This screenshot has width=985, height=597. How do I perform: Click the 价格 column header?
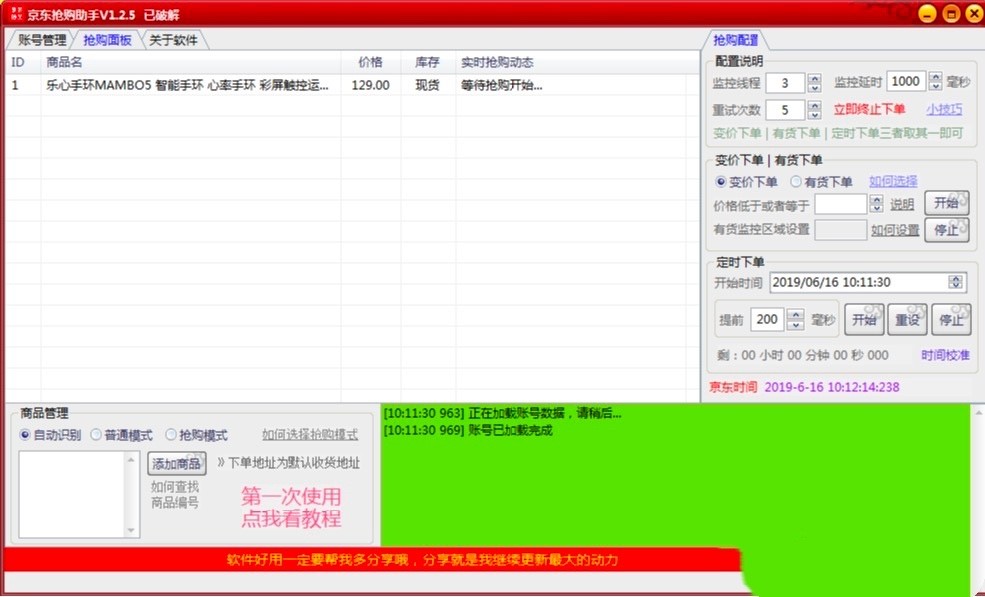click(371, 62)
